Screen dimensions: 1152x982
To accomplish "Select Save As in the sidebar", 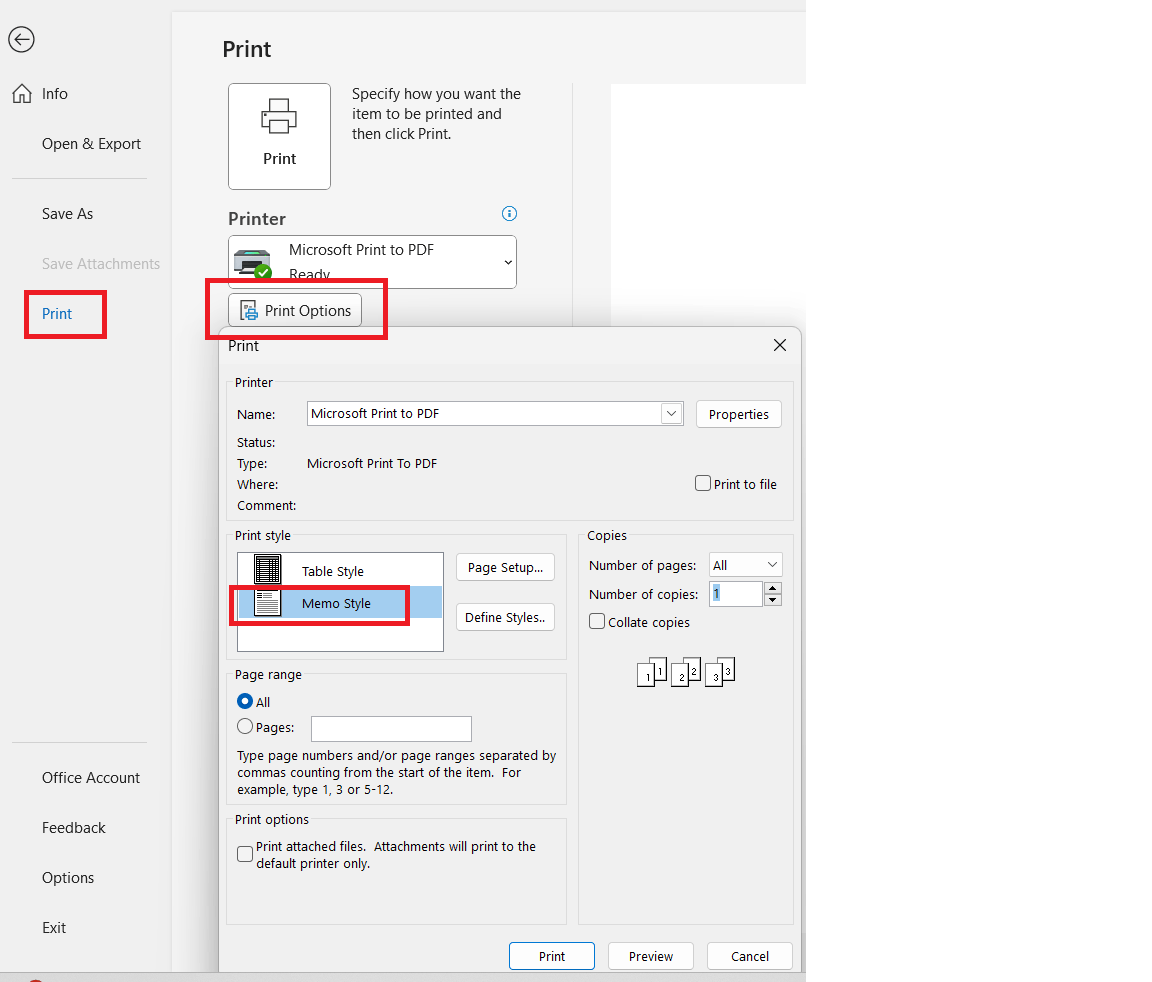I will coord(67,213).
